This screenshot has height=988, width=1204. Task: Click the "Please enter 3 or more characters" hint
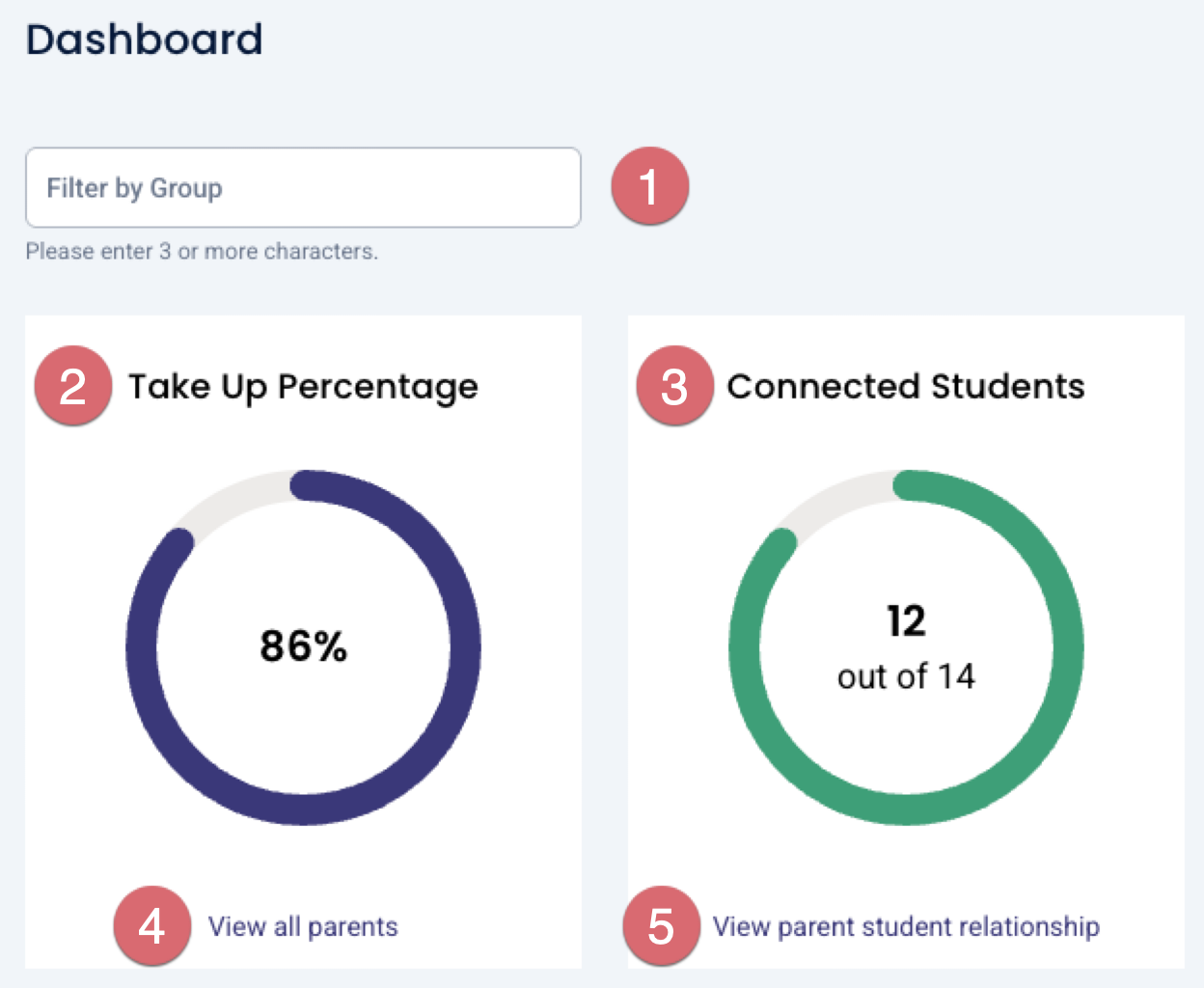[x=202, y=252]
